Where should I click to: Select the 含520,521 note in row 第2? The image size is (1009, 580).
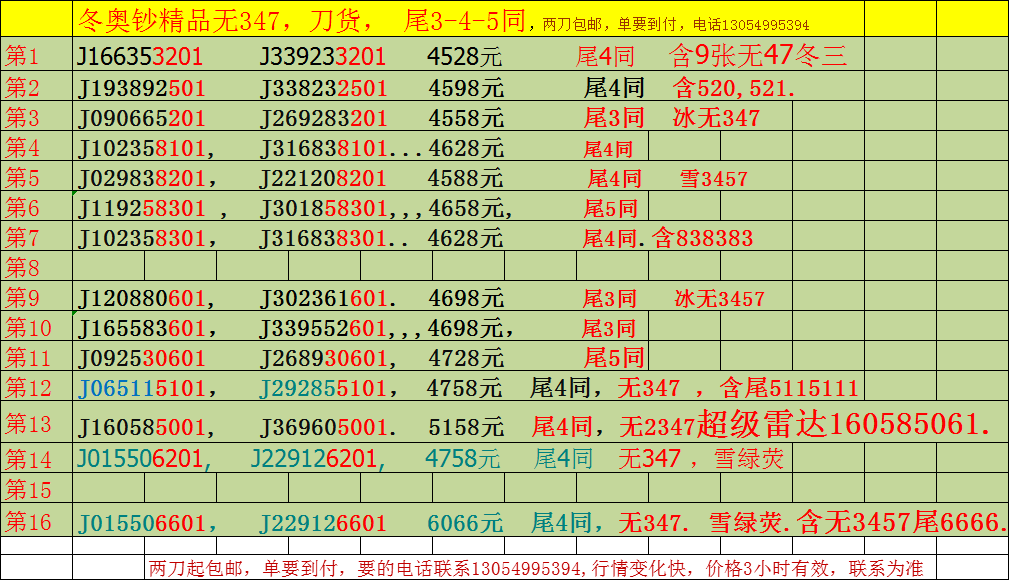(x=735, y=88)
